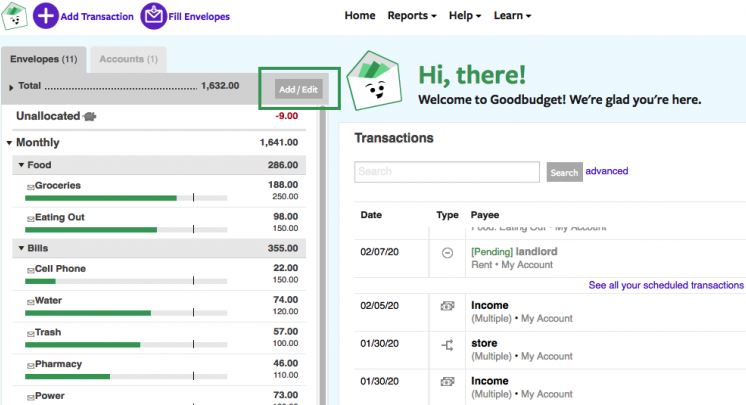Click the Search transactions button
Viewport: 746px width, 405px height.
[564, 172]
